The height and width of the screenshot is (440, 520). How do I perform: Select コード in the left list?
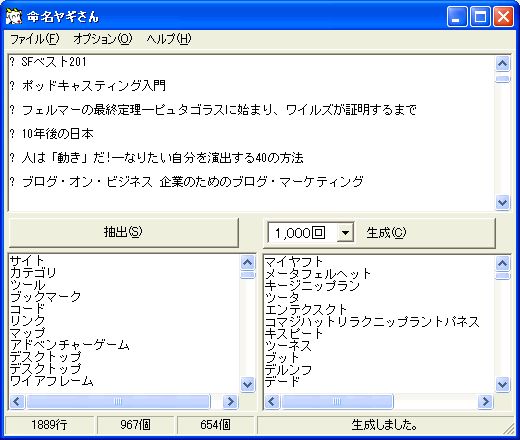click(27, 309)
